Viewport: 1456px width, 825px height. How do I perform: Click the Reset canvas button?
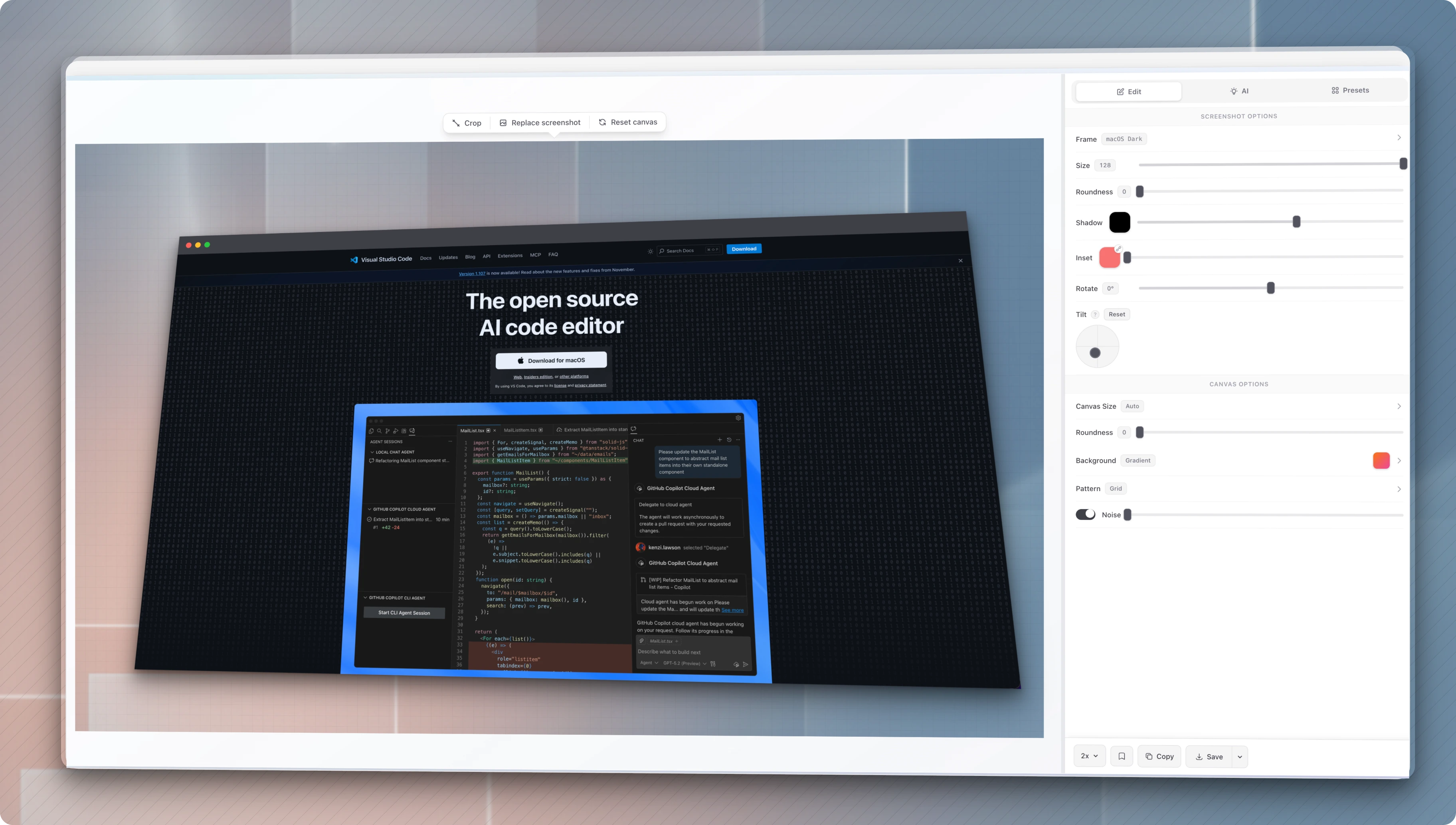(627, 122)
